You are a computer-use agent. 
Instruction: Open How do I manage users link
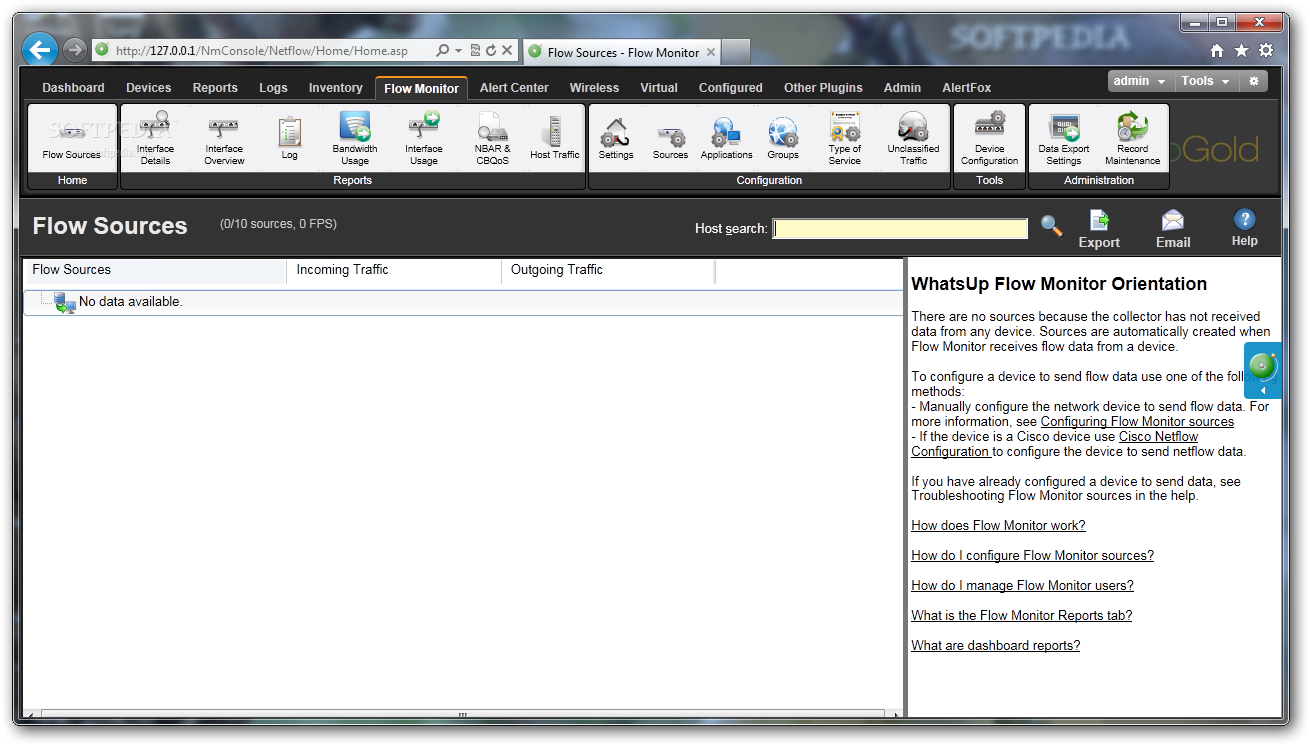click(x=1022, y=585)
